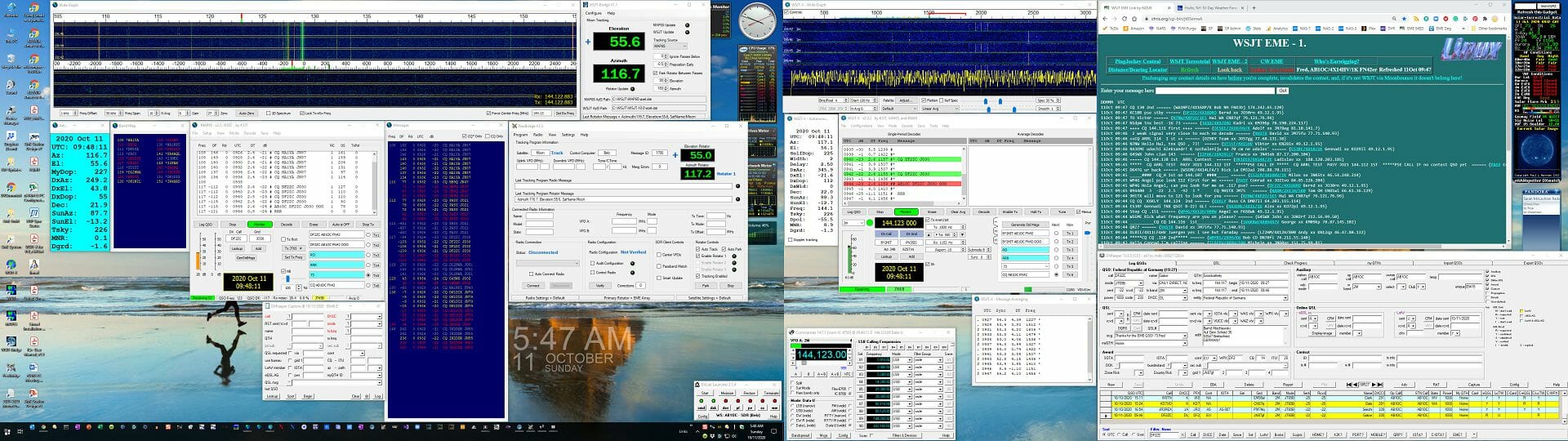Image resolution: width=1568 pixels, height=441 pixels.
Task: Click Capture button in DXKeeper
Action: coord(1474,384)
